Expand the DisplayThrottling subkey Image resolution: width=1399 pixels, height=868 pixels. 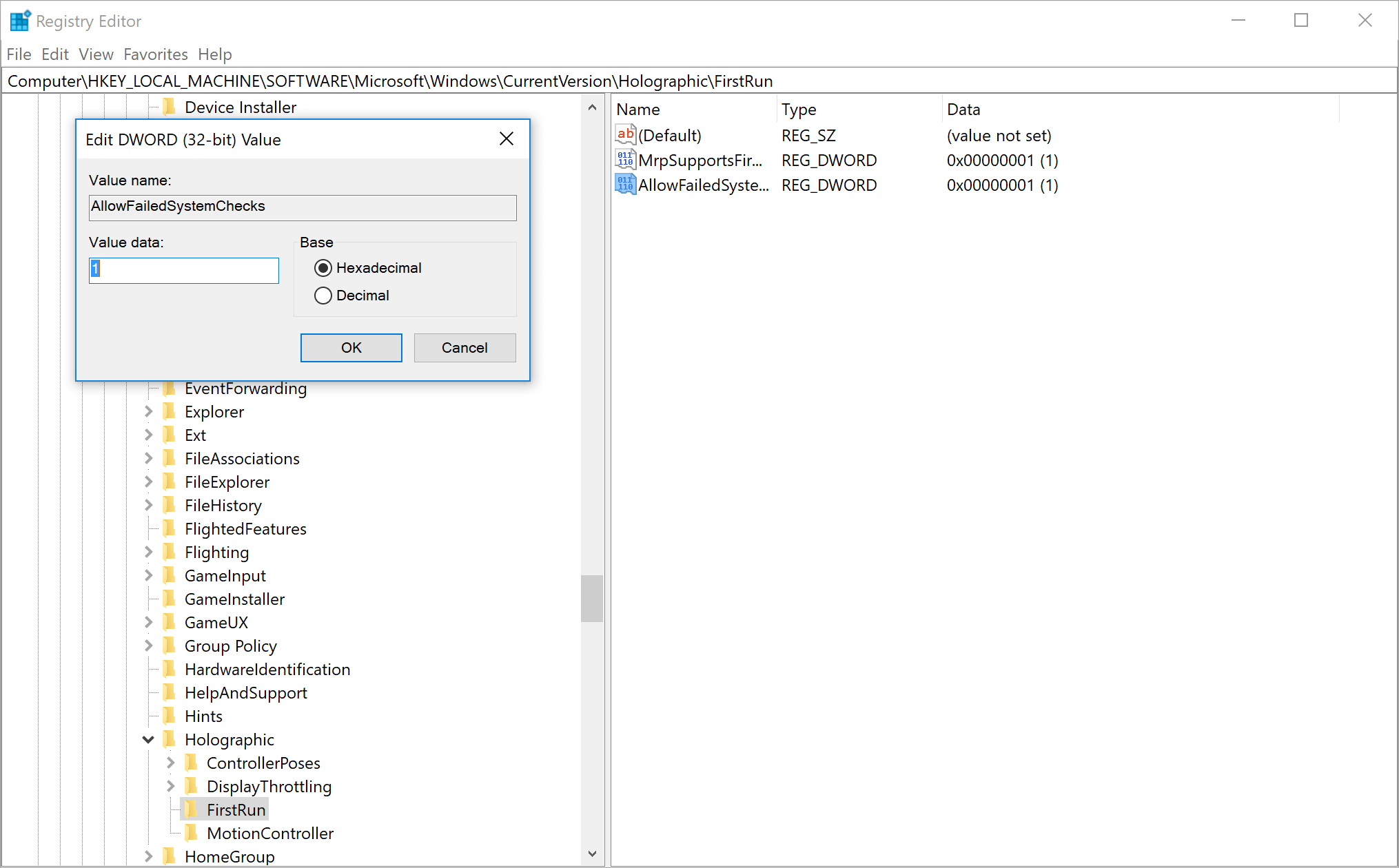(170, 786)
